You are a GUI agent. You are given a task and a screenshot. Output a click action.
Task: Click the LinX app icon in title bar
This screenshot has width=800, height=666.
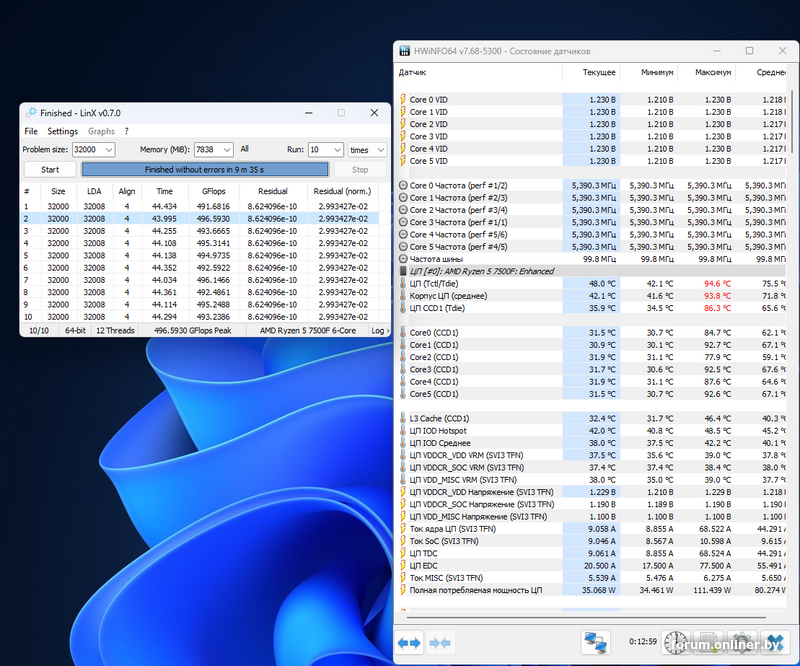[x=31, y=113]
